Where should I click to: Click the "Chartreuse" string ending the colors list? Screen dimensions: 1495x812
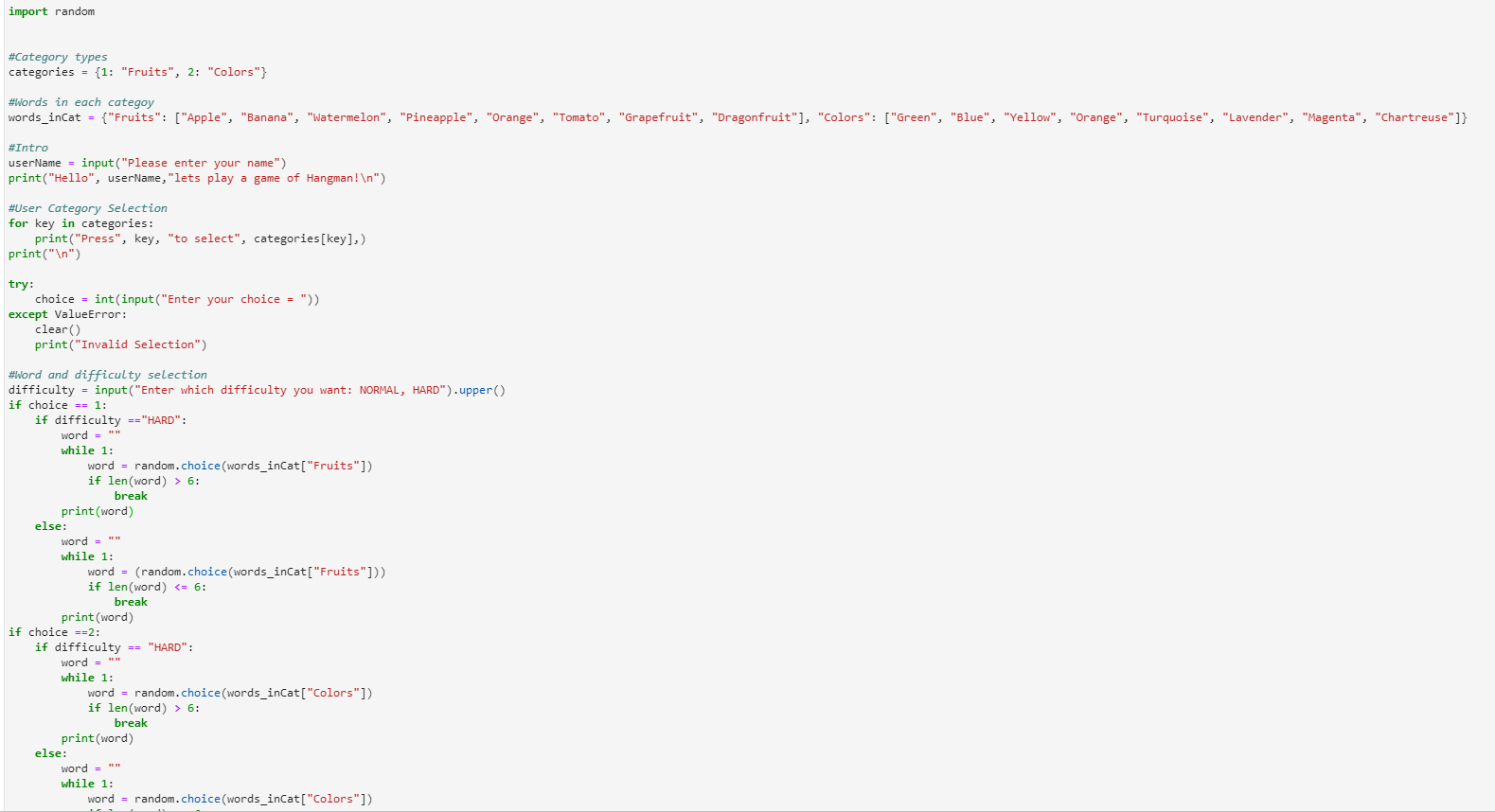[1414, 117]
